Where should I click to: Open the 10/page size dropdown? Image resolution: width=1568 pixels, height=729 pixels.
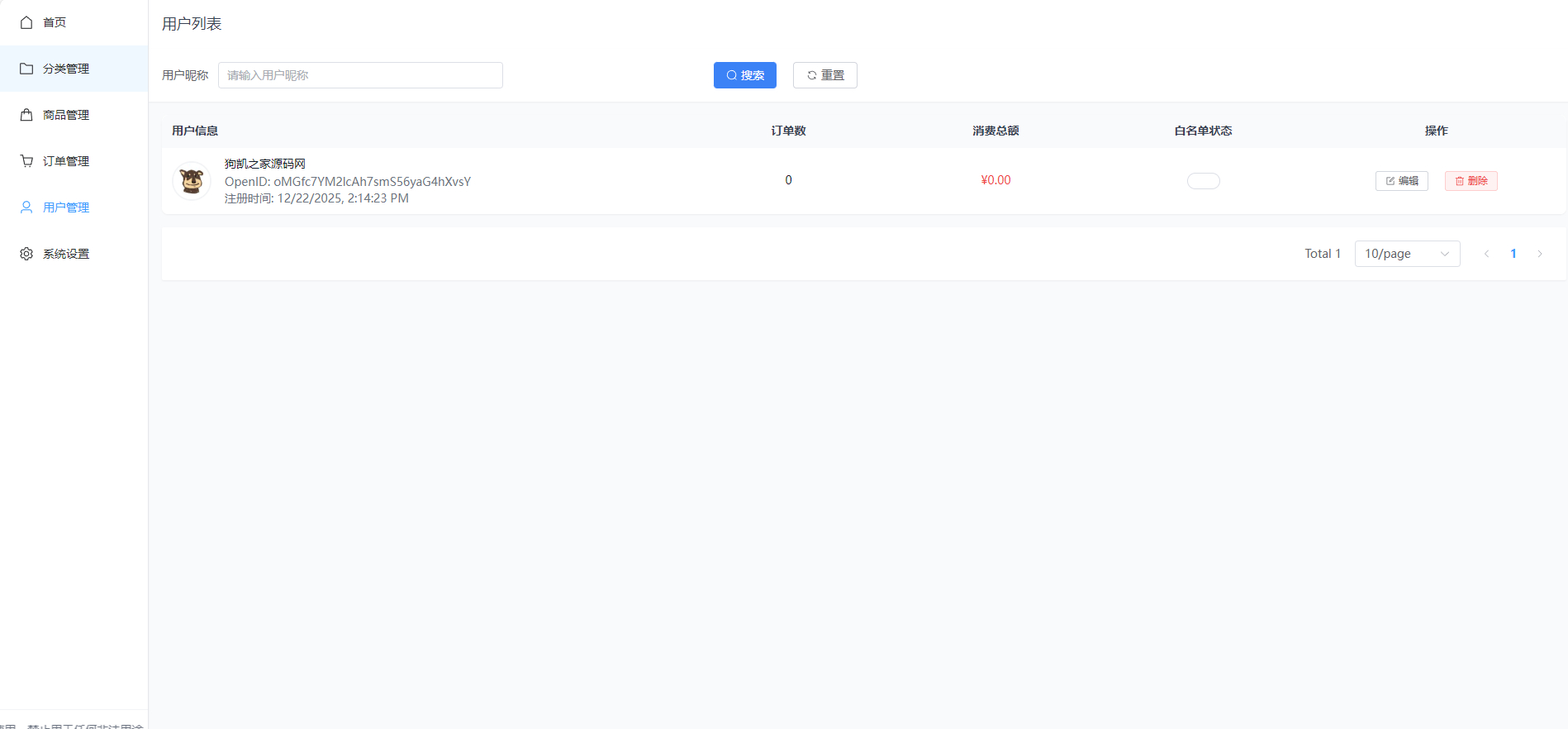pyautogui.click(x=1406, y=254)
